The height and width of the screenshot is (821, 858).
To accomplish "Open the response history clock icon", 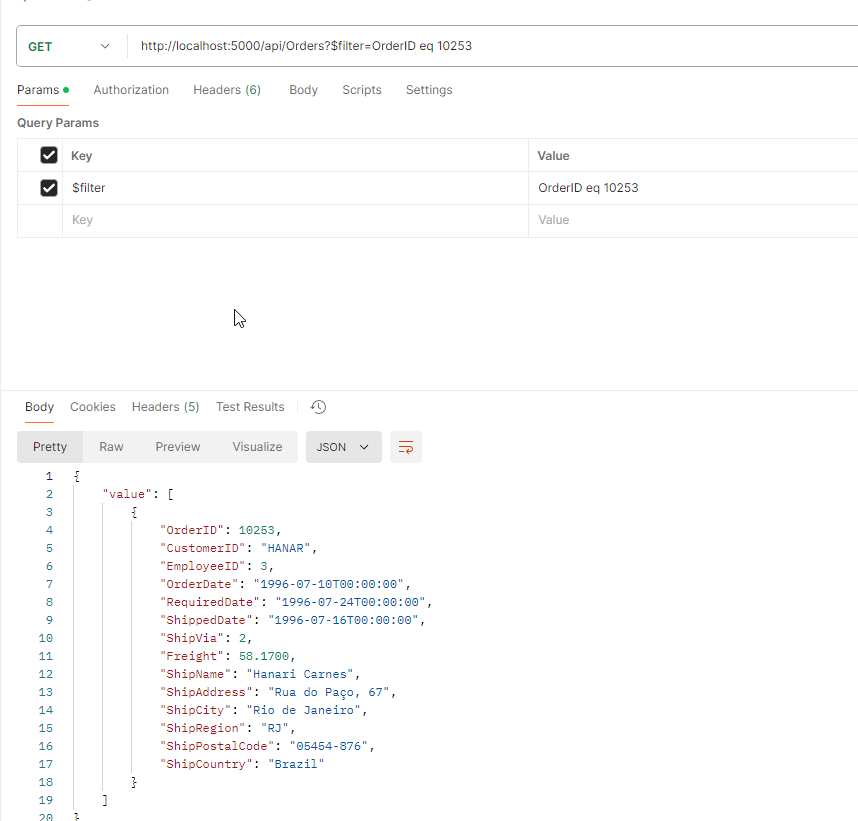I will [x=319, y=407].
